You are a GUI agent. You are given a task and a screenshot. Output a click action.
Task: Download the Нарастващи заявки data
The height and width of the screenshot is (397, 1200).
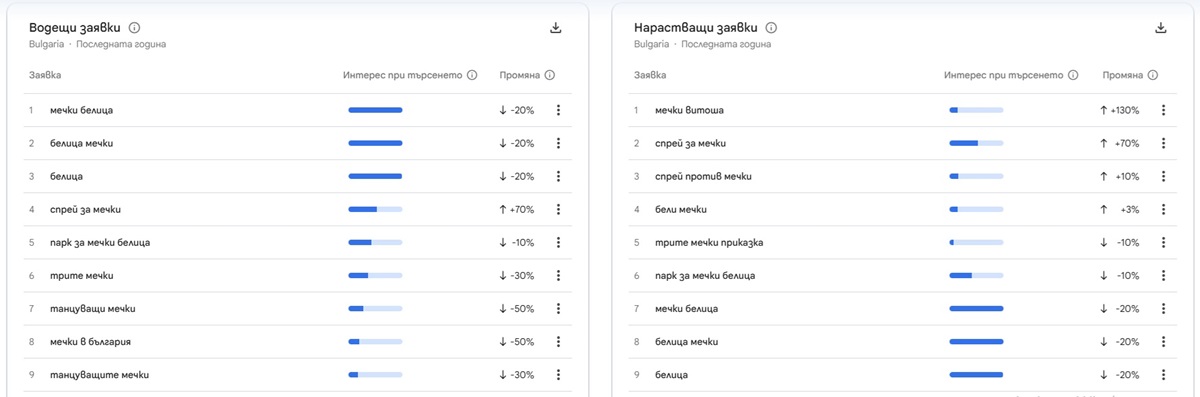(1161, 28)
